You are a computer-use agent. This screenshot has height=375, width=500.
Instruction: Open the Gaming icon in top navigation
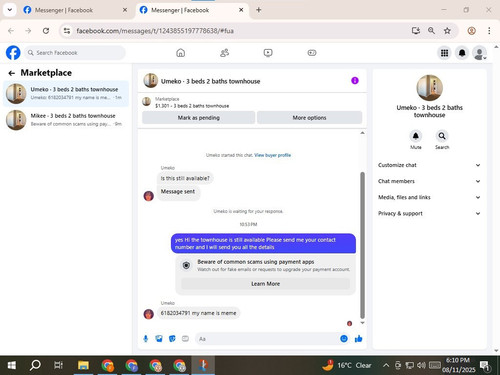pos(312,53)
